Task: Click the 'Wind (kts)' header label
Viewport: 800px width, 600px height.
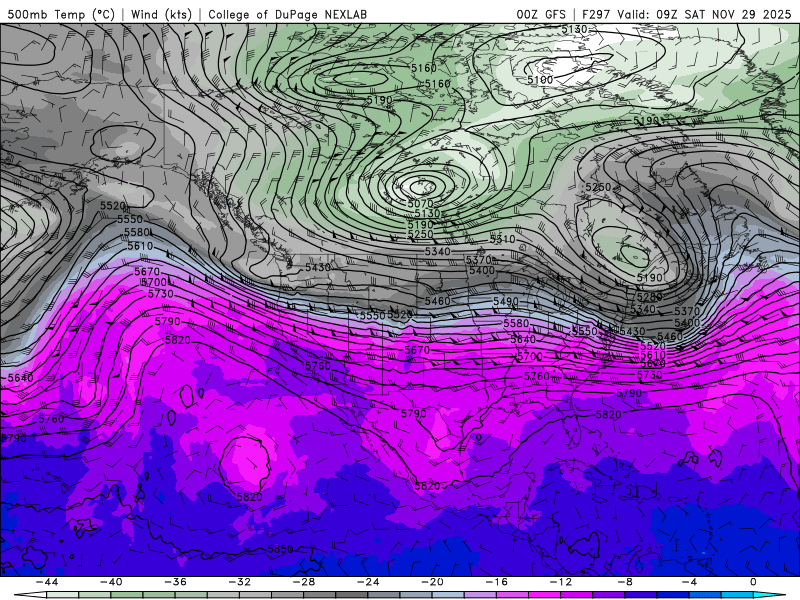Action: (161, 14)
